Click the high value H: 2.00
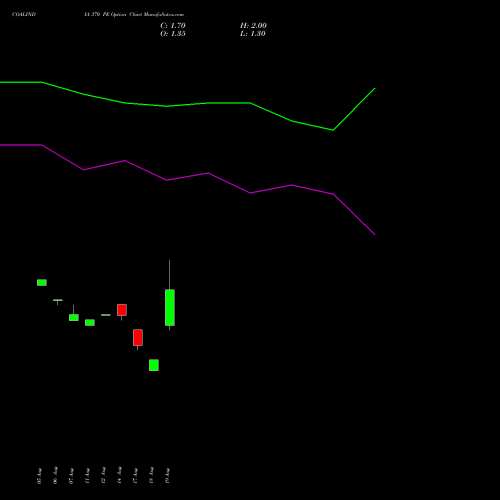 253,25
